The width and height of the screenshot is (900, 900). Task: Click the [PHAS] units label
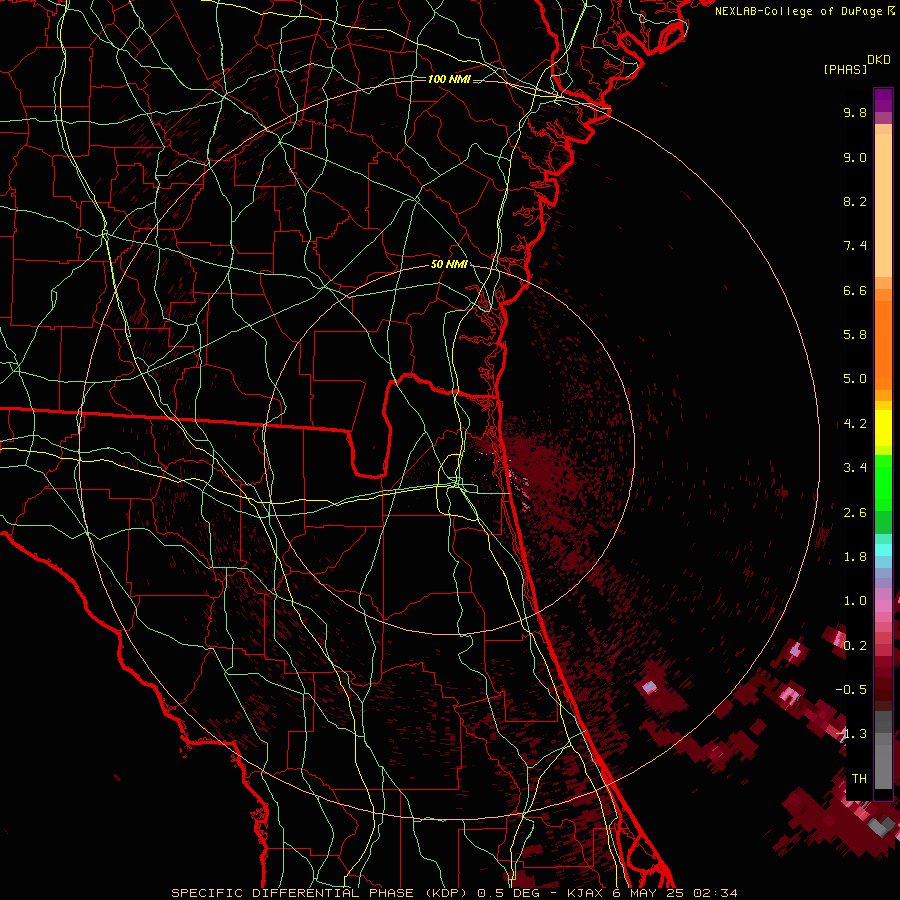coord(845,69)
